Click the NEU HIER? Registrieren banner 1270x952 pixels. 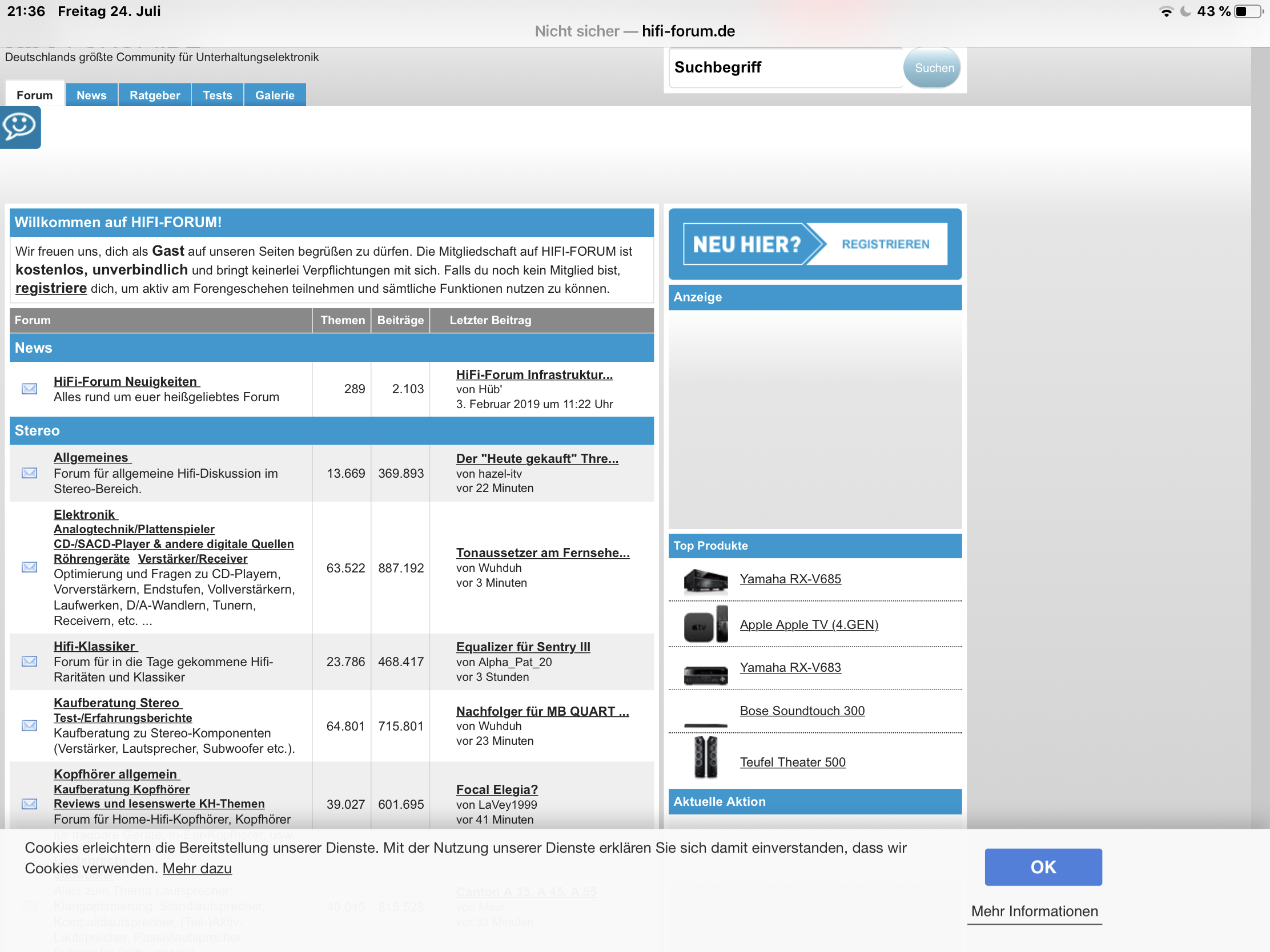tap(815, 244)
